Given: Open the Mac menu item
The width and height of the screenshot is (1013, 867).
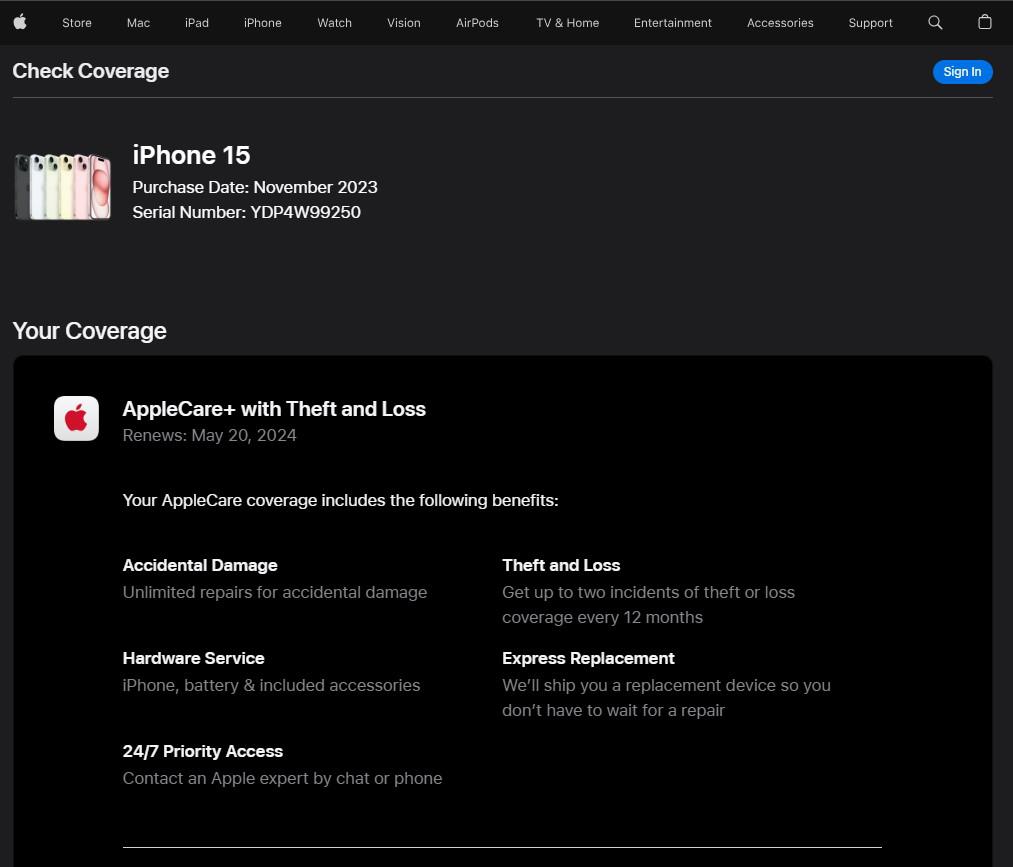Looking at the screenshot, I should 138,23.
